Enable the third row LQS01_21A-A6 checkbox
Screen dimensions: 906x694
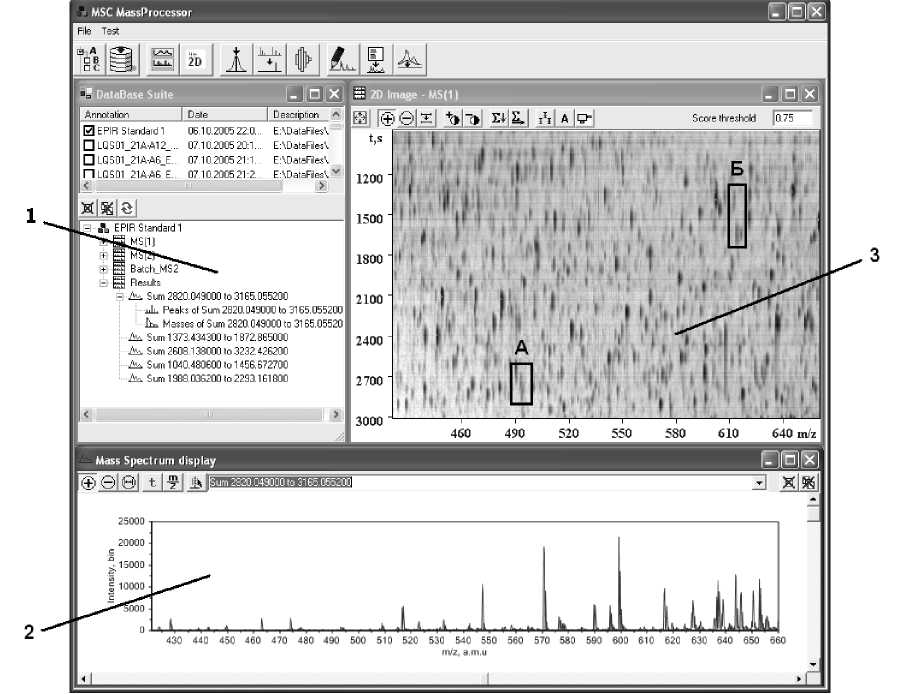point(90,159)
